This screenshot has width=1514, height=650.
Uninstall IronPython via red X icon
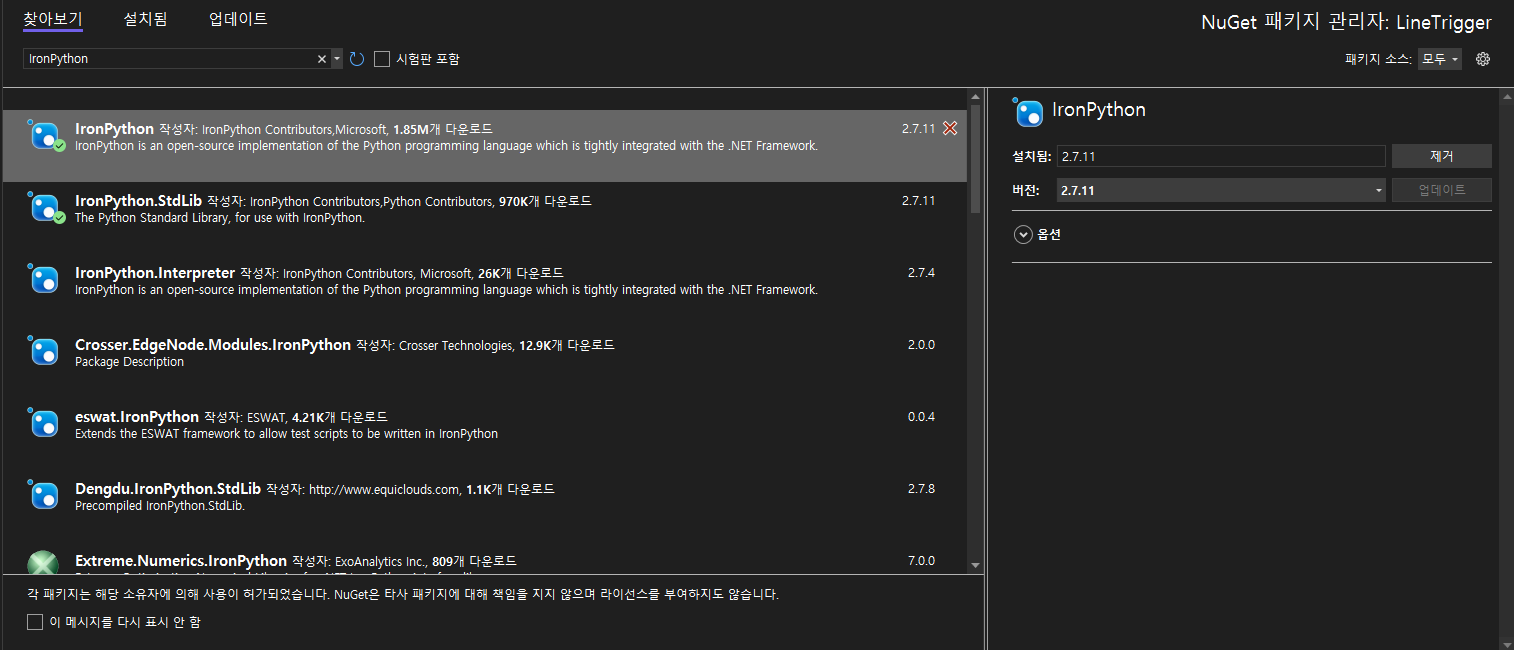[950, 128]
